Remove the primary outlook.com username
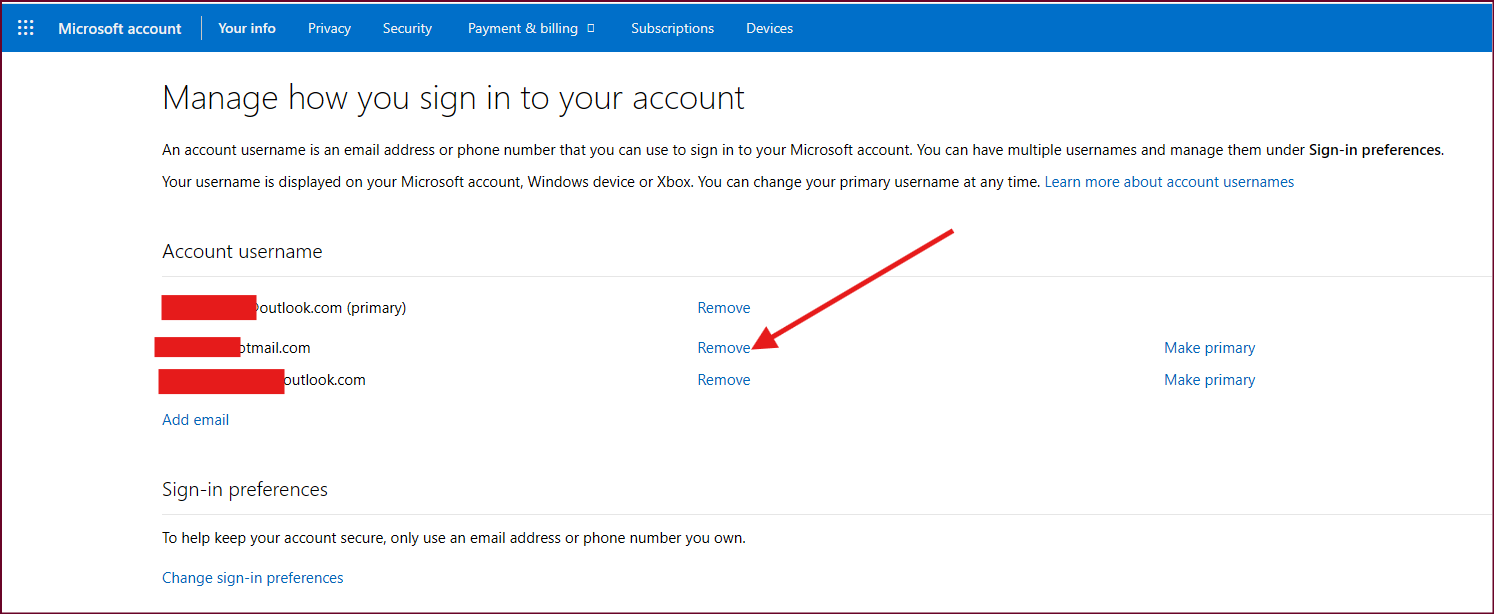 724,308
